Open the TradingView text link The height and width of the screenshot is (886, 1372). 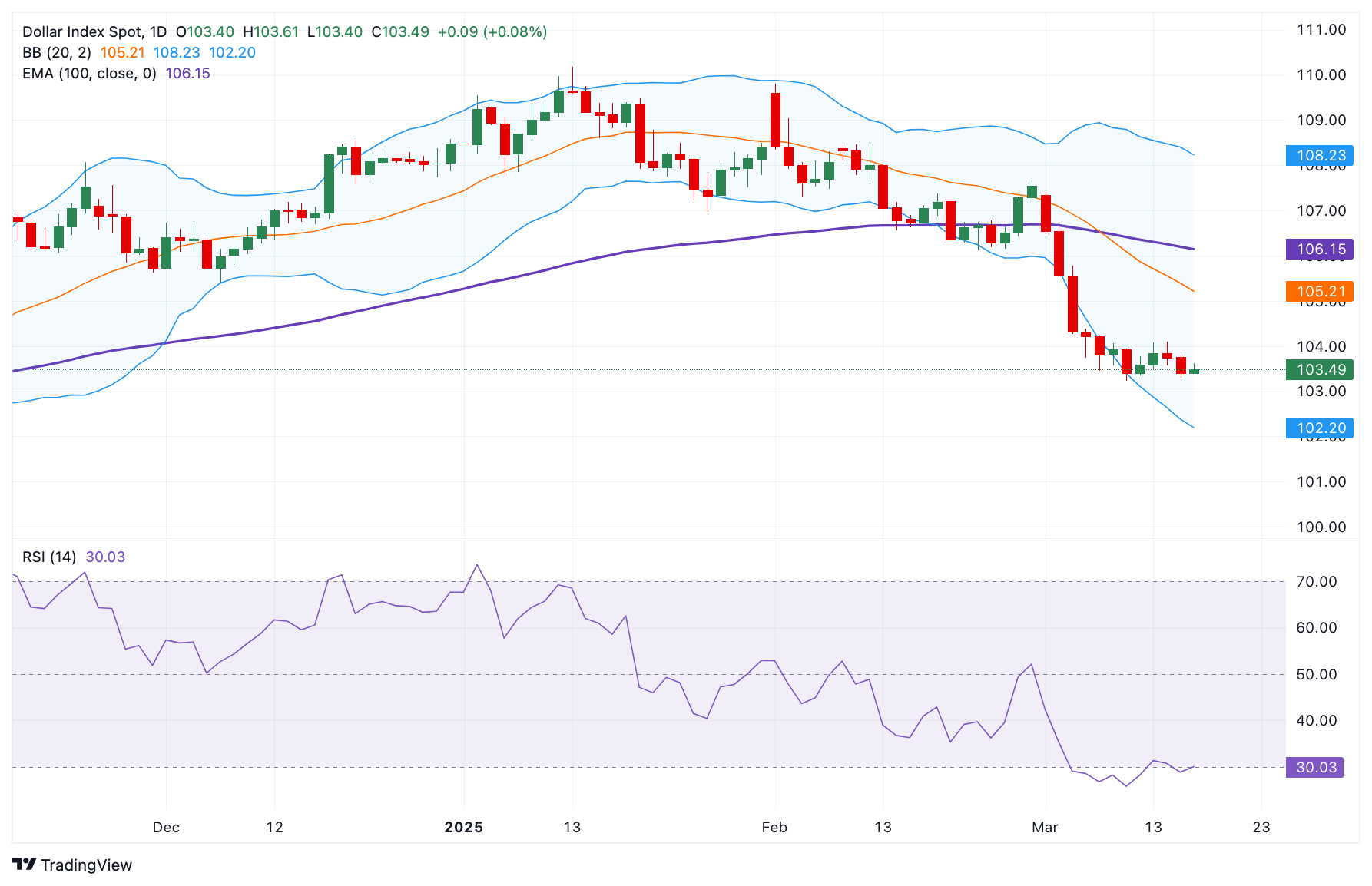86,865
